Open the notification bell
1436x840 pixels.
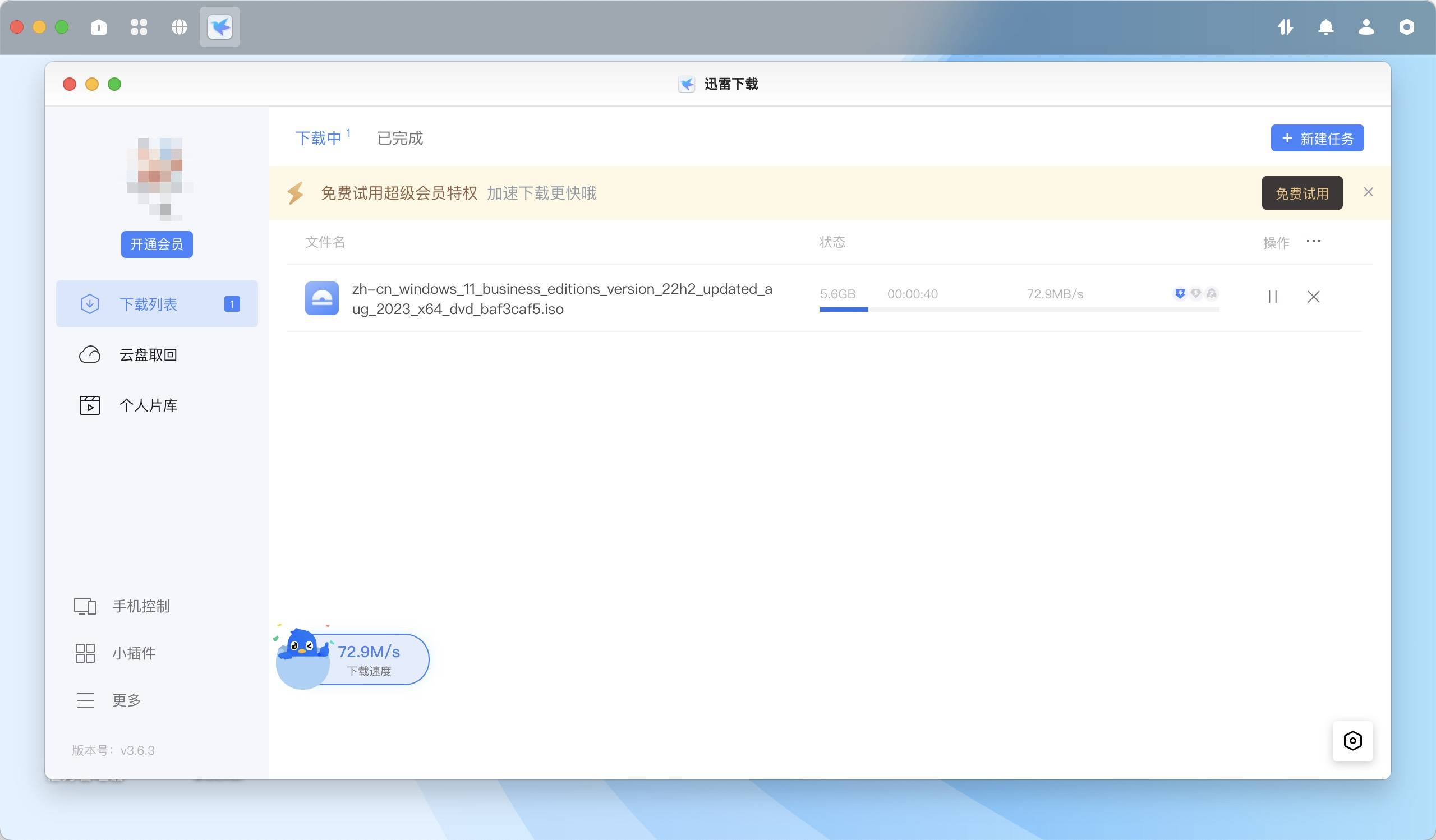pos(1326,27)
